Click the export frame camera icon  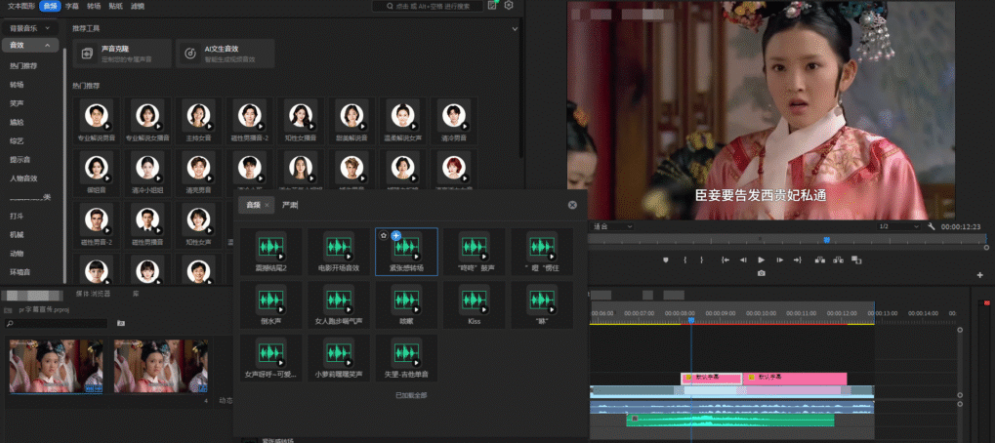tap(761, 273)
